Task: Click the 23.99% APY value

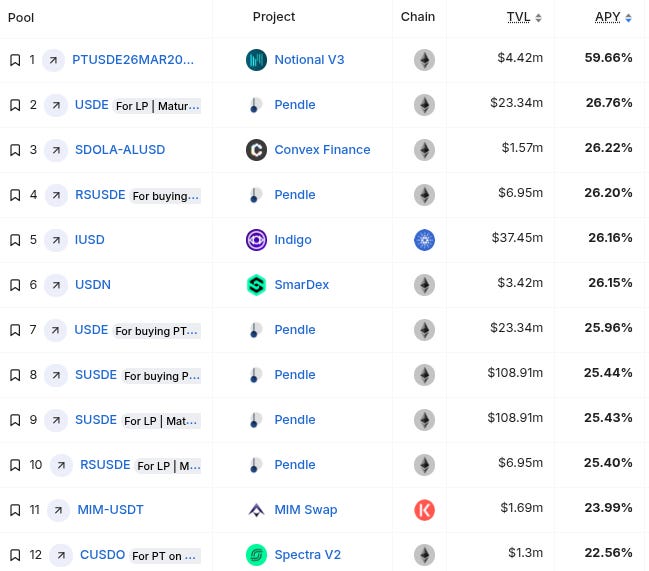Action: (608, 508)
